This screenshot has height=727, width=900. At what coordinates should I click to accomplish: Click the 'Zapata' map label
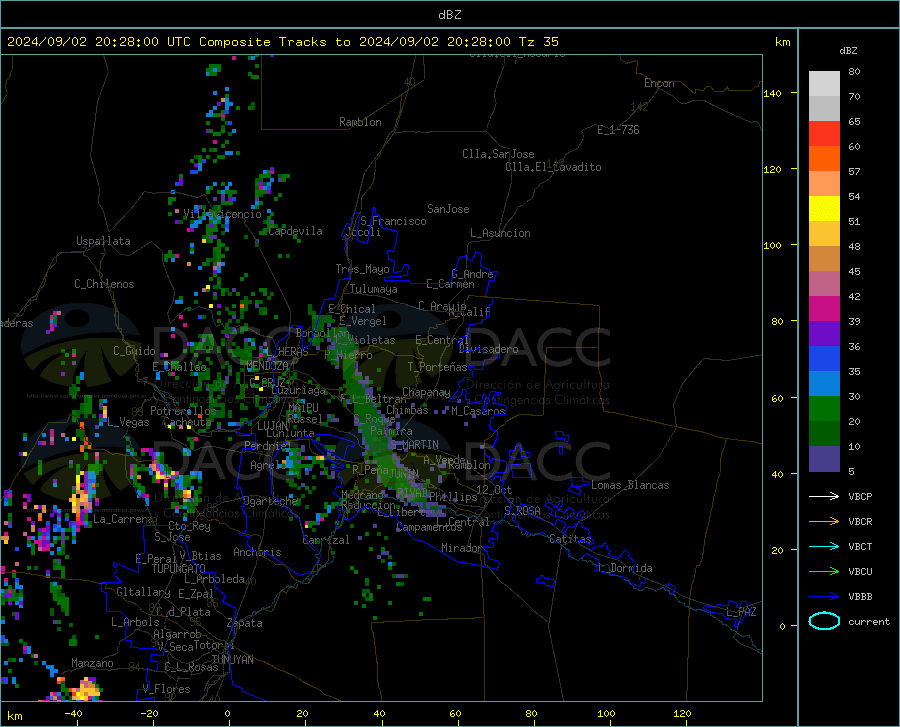[x=245, y=623]
